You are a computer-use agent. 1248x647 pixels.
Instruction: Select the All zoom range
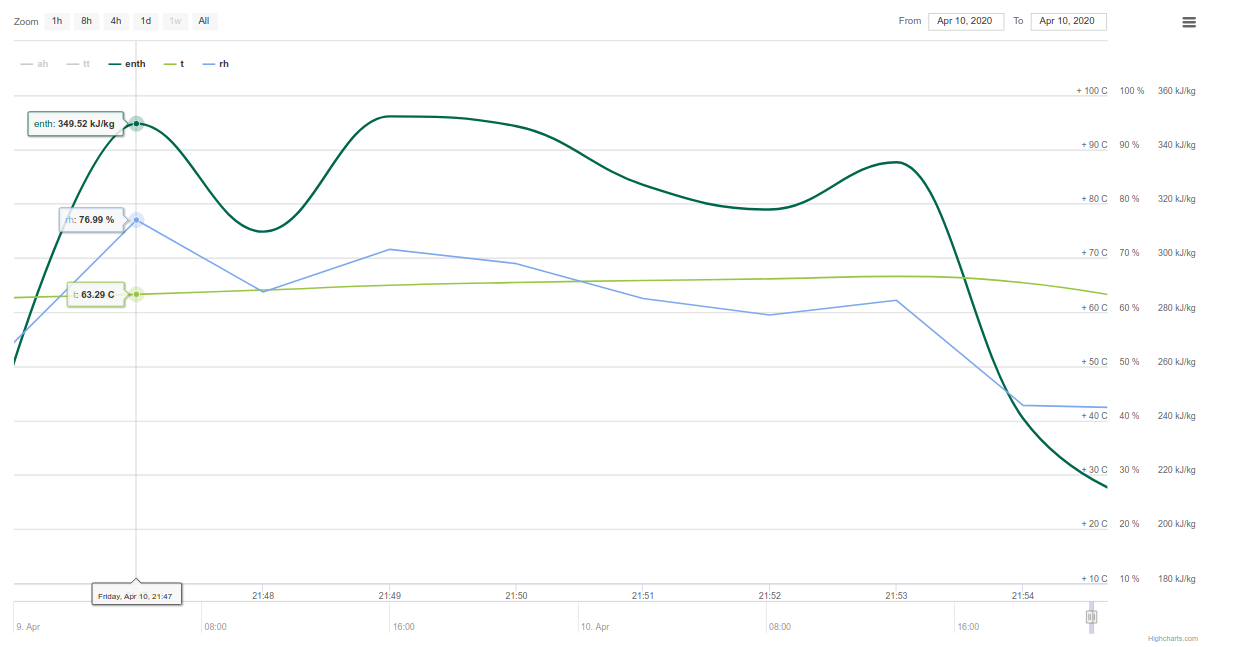[x=204, y=21]
